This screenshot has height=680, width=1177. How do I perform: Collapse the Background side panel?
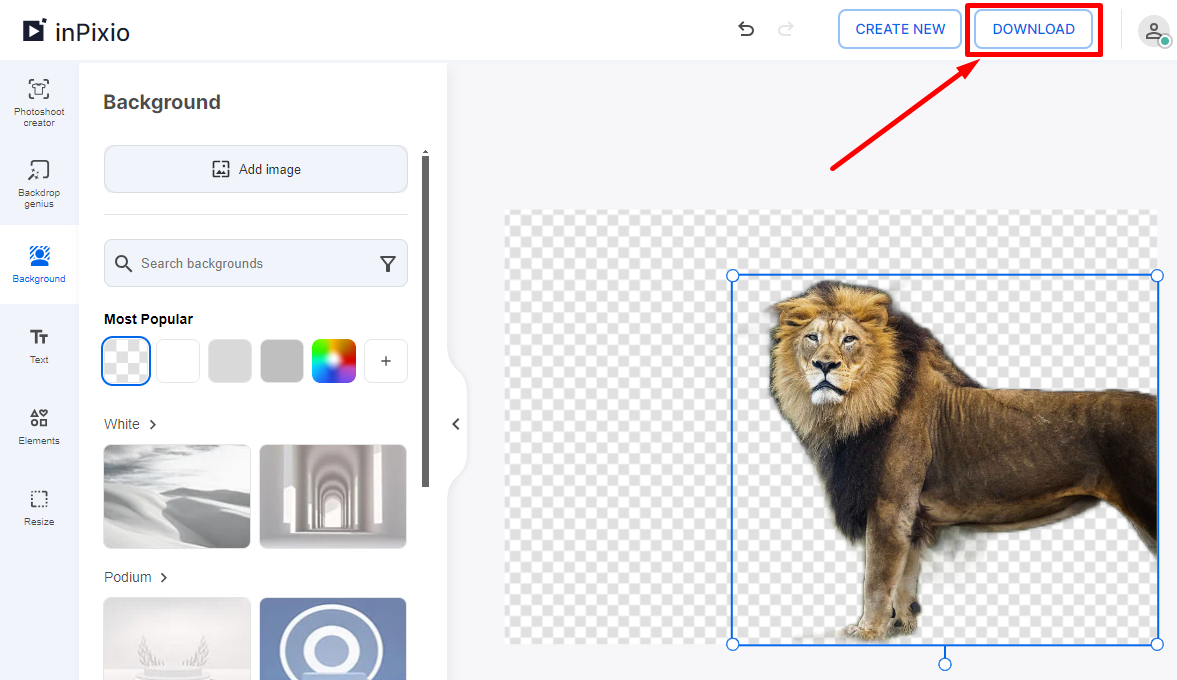[x=456, y=423]
